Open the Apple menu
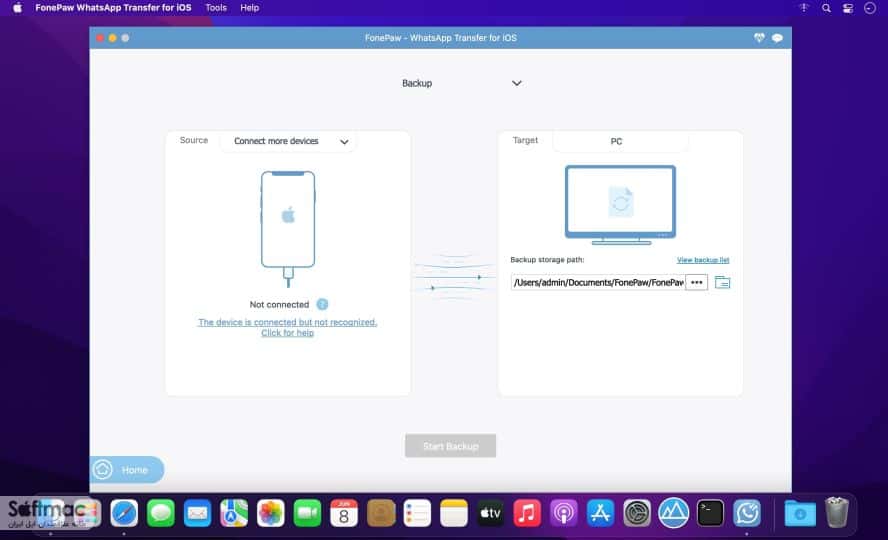 point(18,8)
